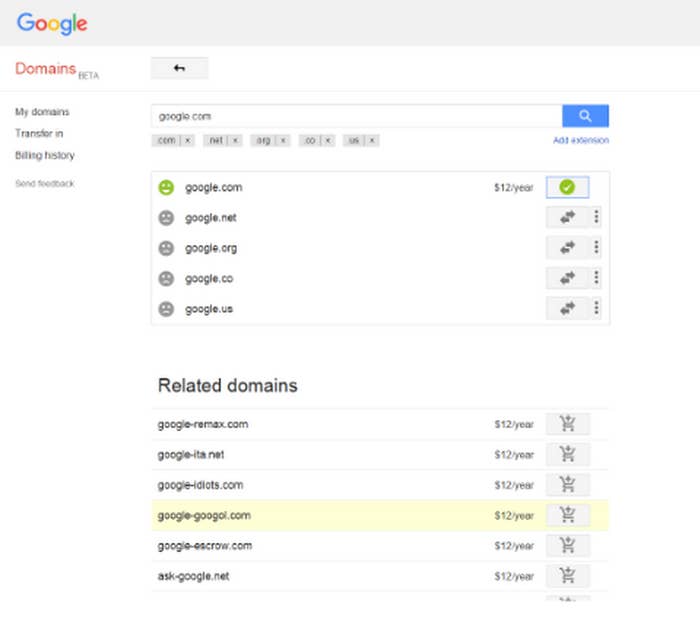700x622 pixels.
Task: Click green smiley face next to google.com
Action: point(166,188)
